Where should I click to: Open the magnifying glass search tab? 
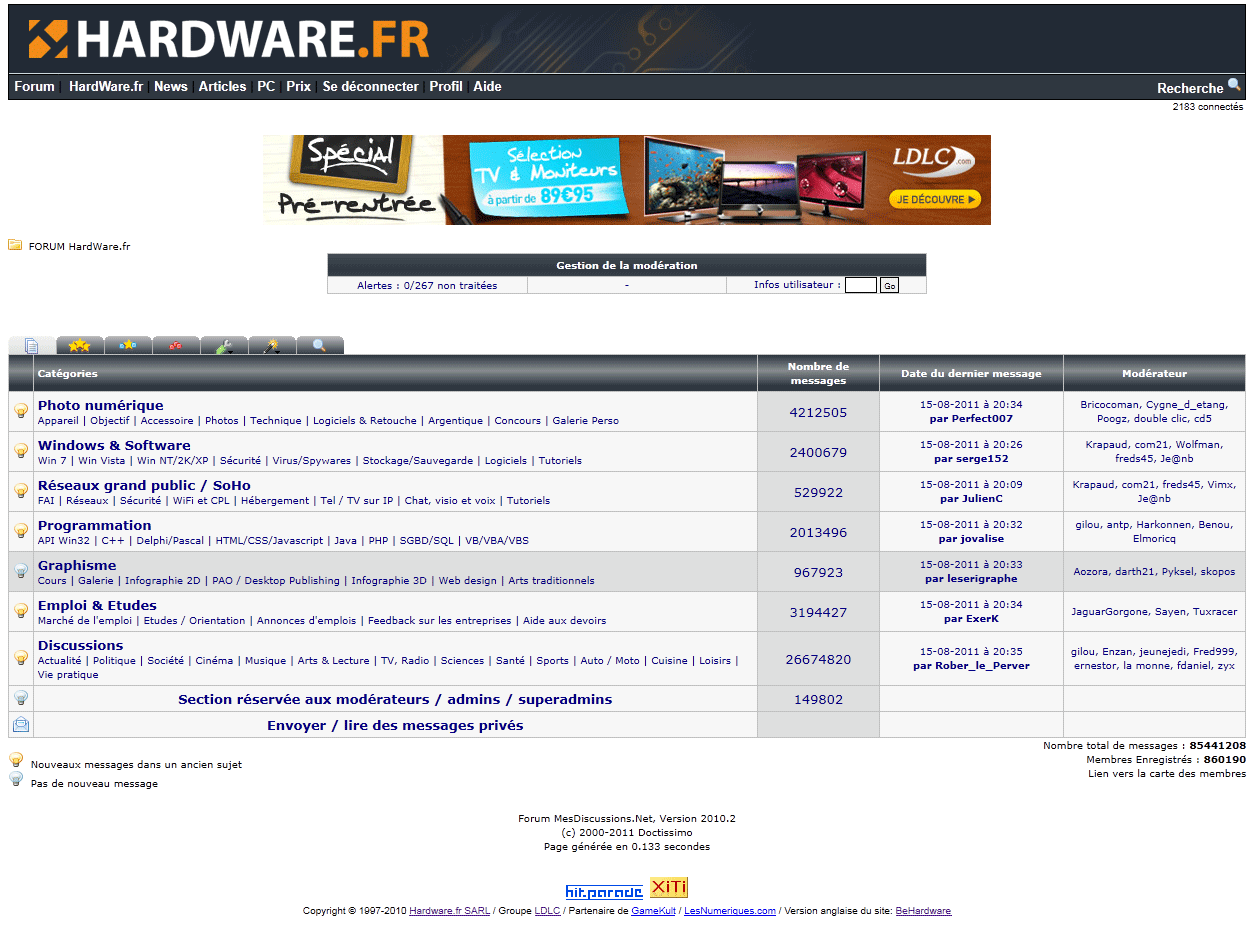320,345
